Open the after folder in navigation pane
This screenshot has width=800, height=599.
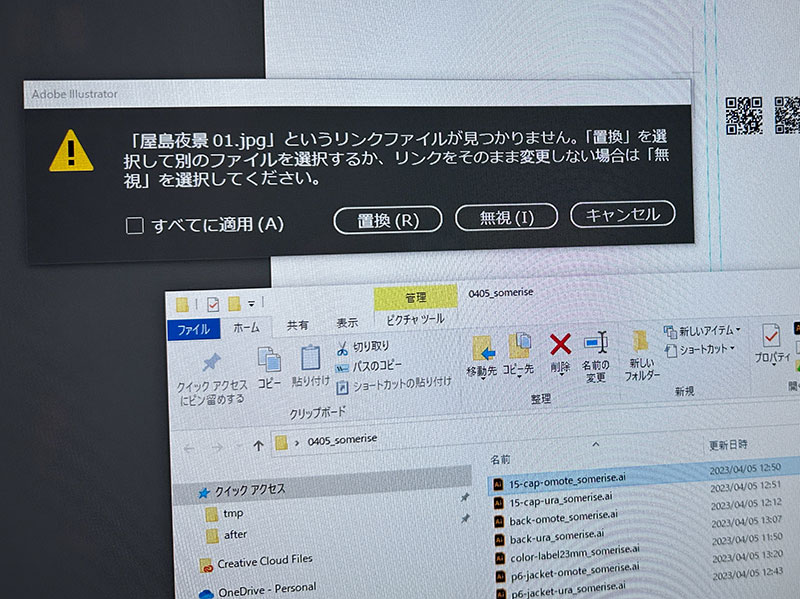235,535
